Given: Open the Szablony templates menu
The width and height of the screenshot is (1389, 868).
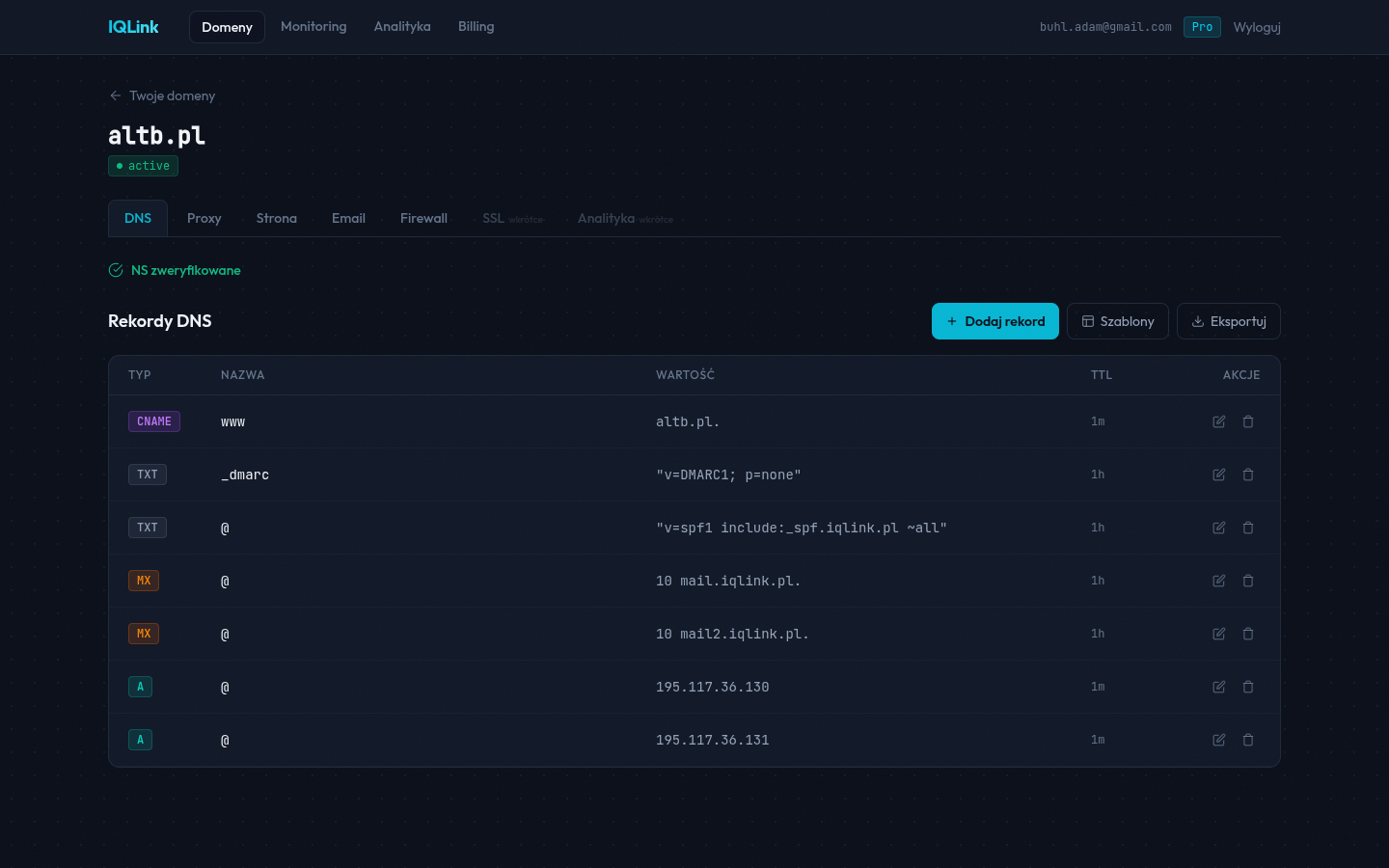Looking at the screenshot, I should pyautogui.click(x=1117, y=321).
